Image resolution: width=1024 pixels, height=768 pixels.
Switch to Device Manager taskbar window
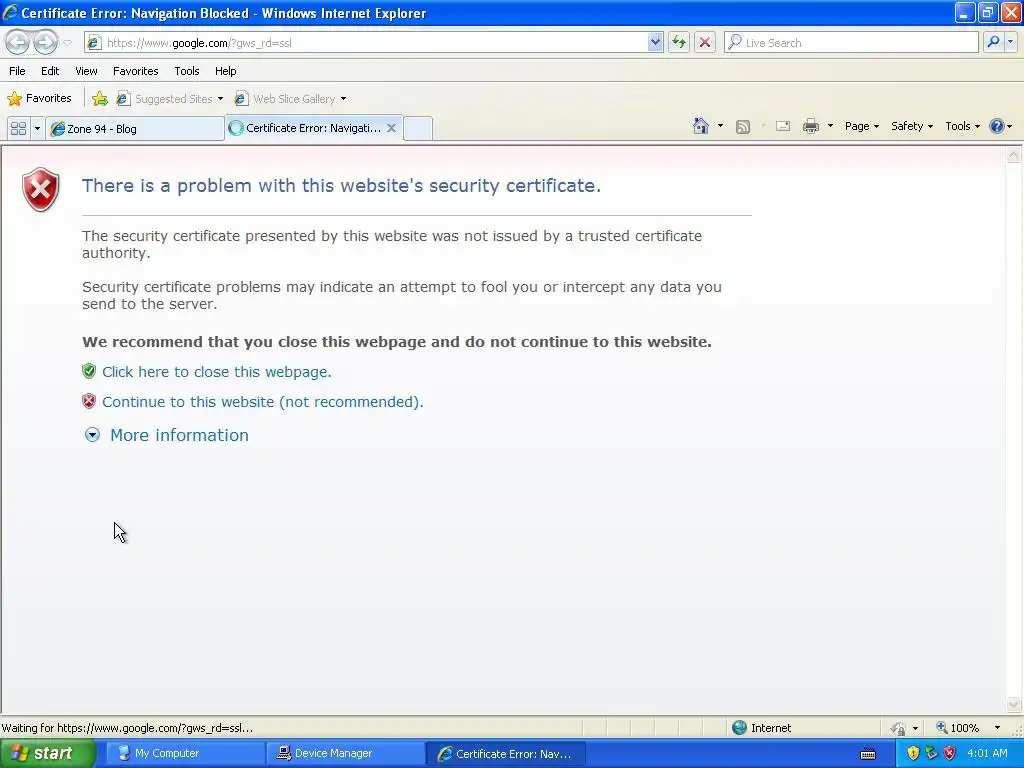[344, 754]
